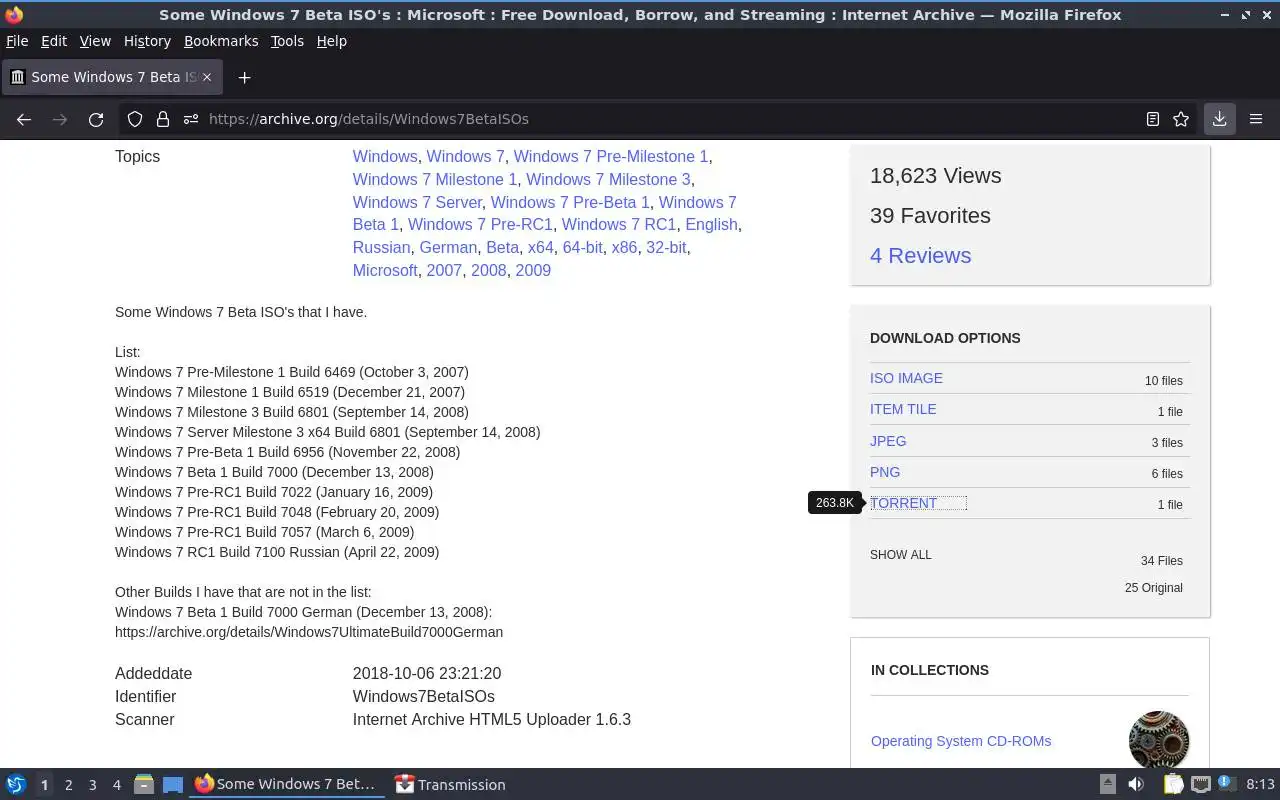Click the Windows 7 Pre-Milestone 1 topic
Viewport: 1280px width, 800px height.
(611, 156)
